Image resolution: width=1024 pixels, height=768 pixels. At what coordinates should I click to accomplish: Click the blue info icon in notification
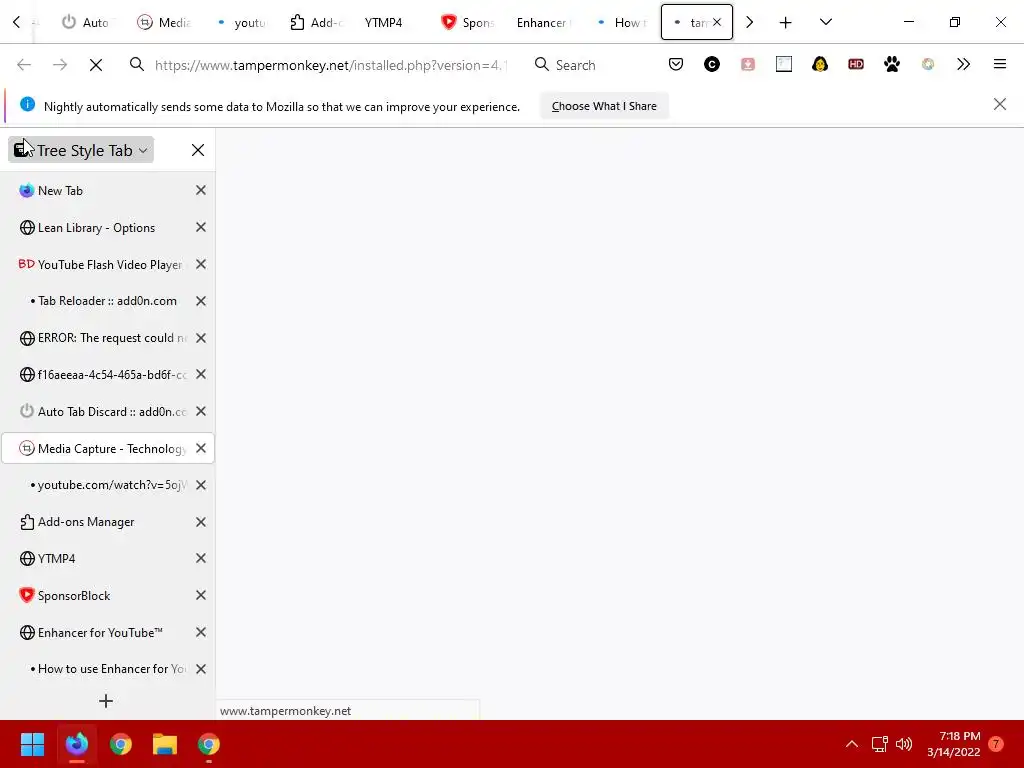tap(27, 104)
